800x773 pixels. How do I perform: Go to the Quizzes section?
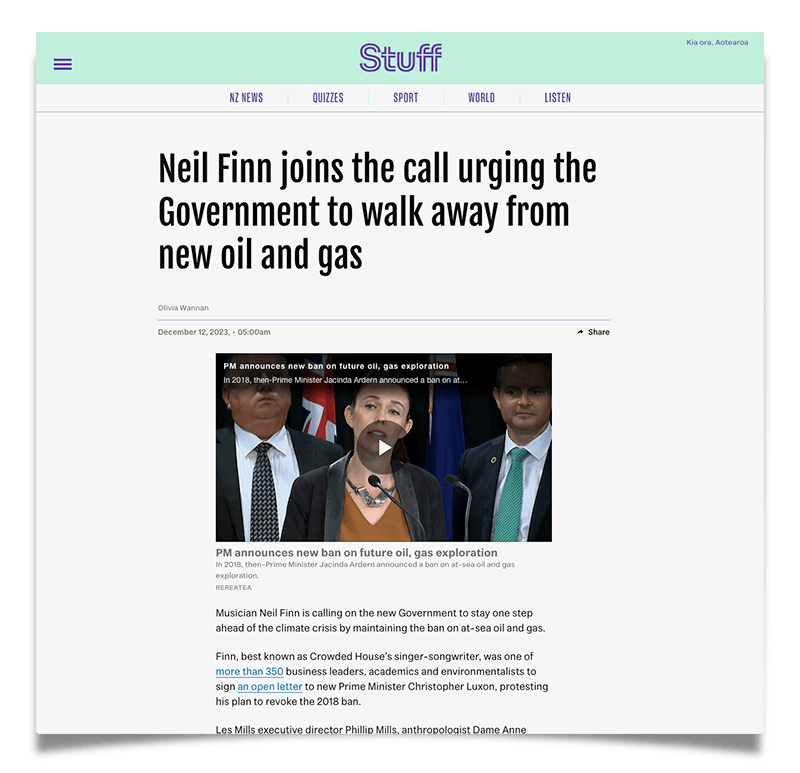(328, 97)
